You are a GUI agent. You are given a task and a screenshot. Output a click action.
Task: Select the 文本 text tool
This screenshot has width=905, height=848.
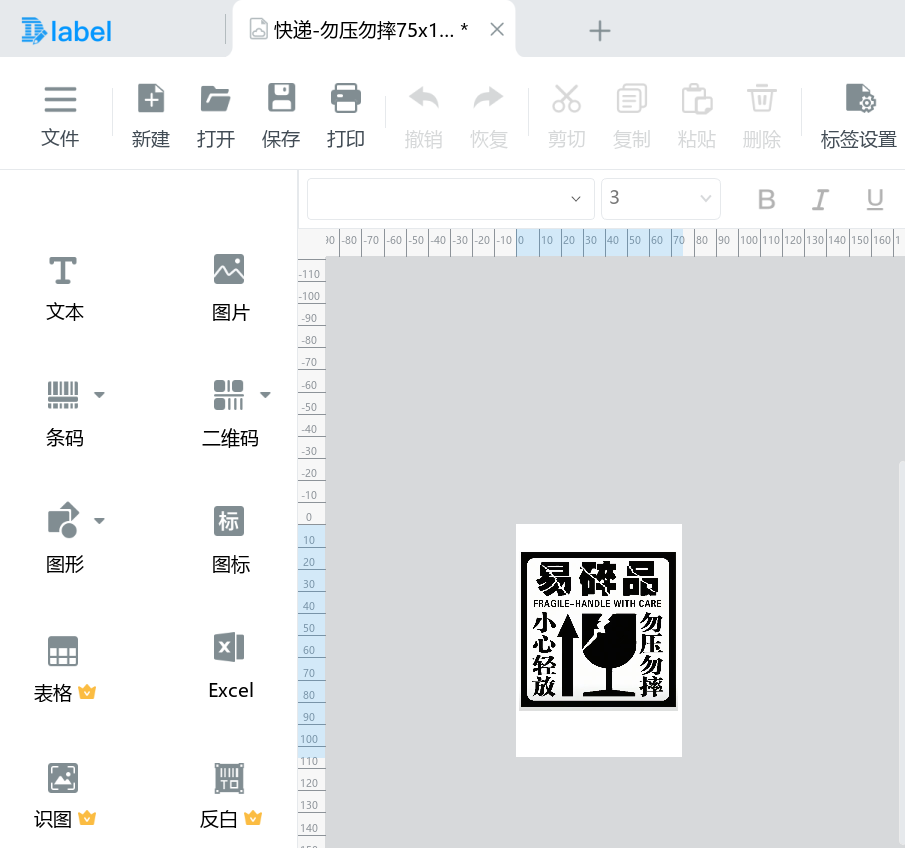63,287
